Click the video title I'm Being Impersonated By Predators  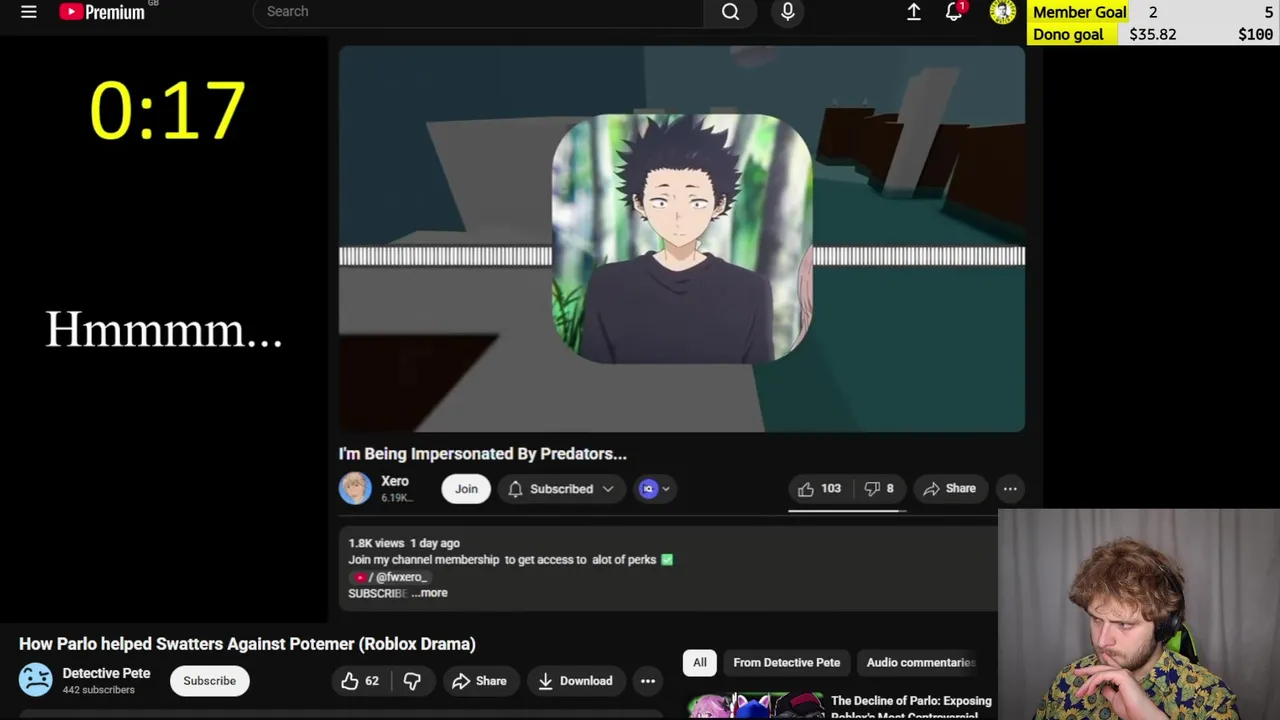pos(483,454)
